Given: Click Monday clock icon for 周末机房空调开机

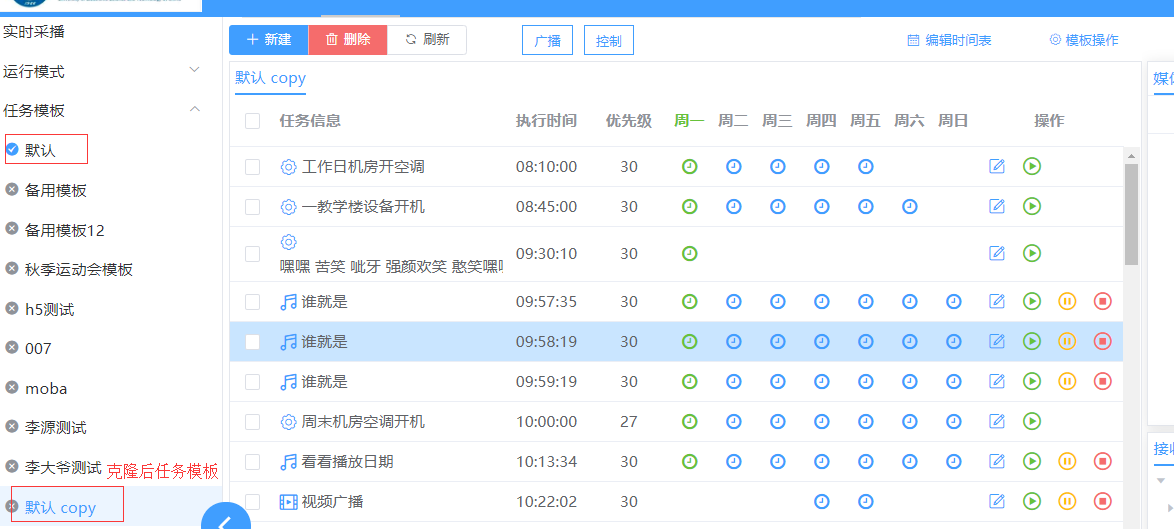Looking at the screenshot, I should [689, 421].
